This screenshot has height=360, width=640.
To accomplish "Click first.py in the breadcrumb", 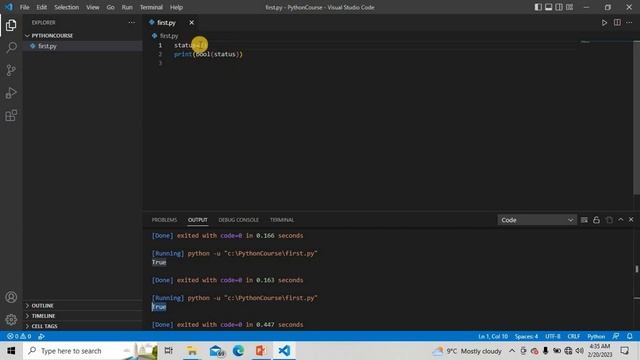I will tap(169, 36).
